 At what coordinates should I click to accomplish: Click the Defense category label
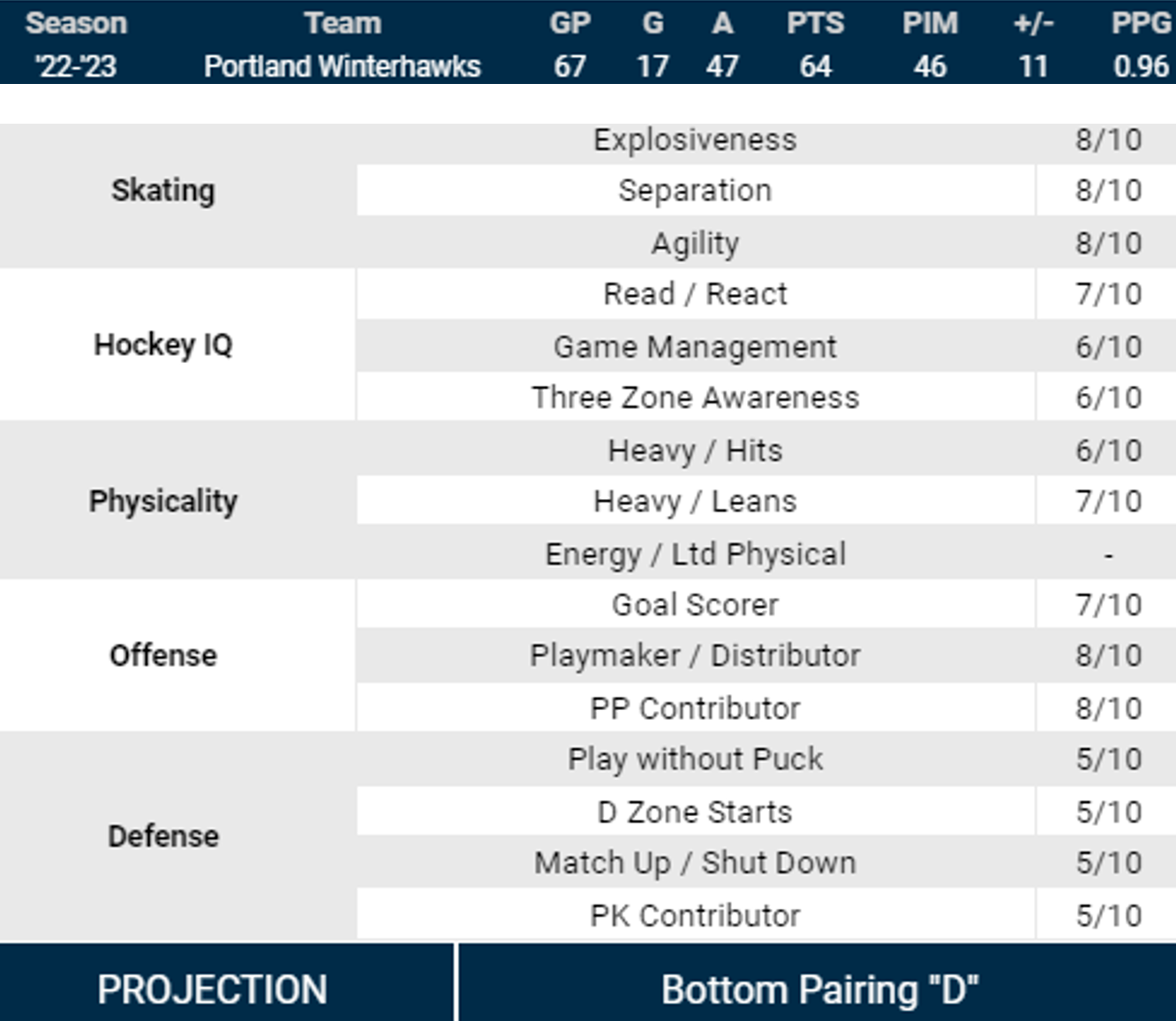[x=163, y=836]
